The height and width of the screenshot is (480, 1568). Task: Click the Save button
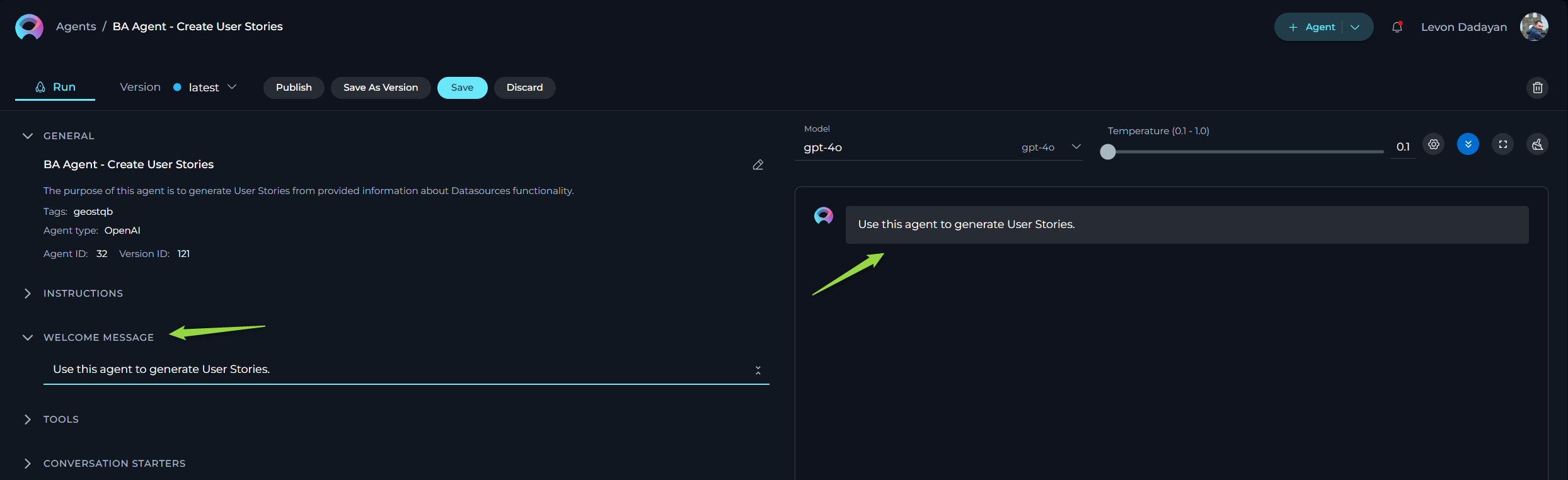[x=462, y=88]
